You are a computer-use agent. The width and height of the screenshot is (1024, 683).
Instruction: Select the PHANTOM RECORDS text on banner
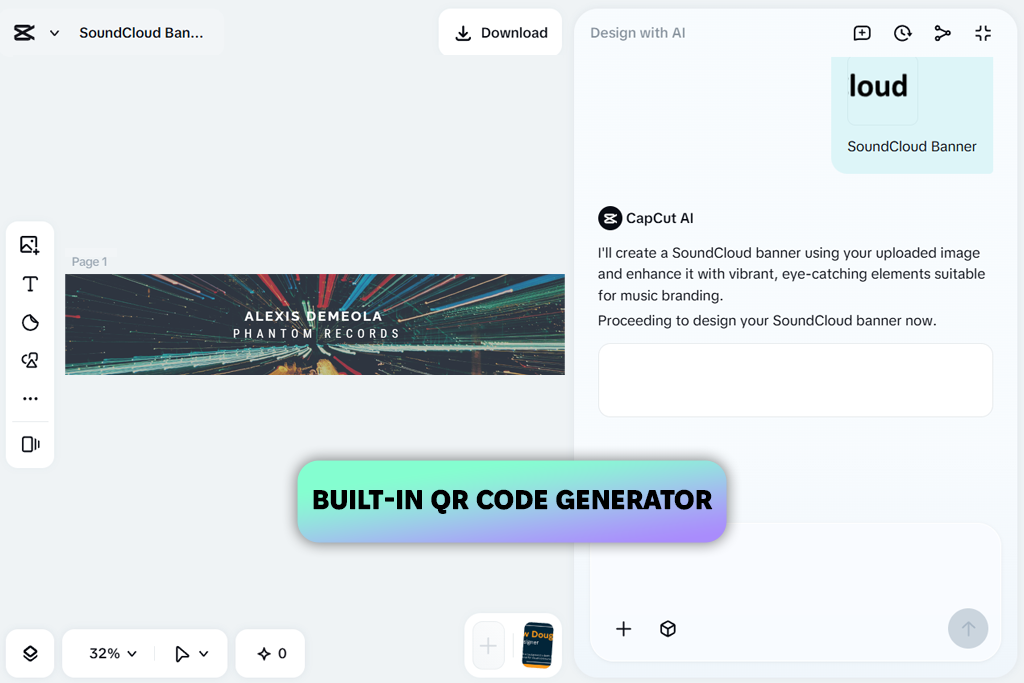316,334
